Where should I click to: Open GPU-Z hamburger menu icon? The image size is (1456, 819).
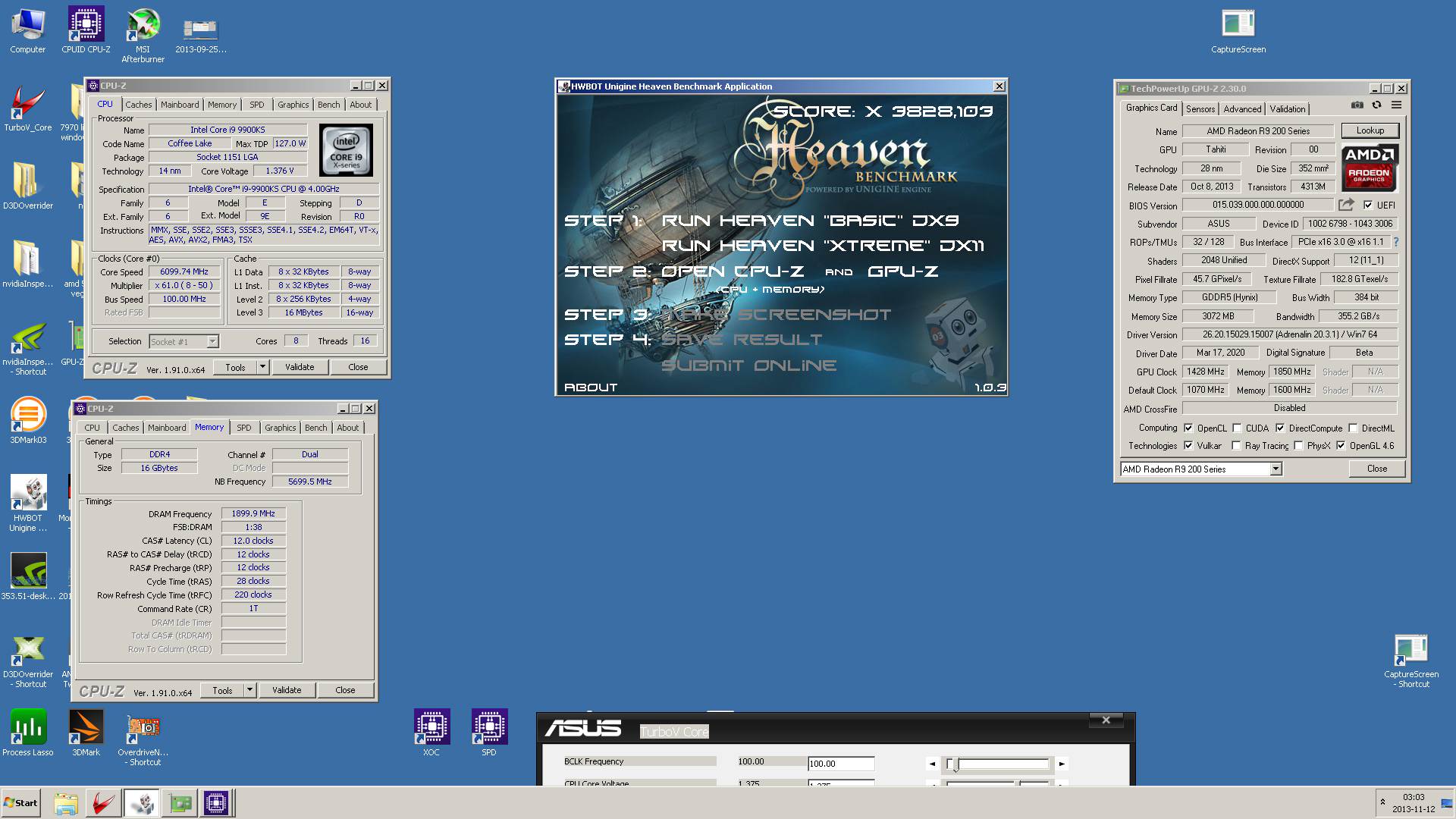pyautogui.click(x=1396, y=105)
